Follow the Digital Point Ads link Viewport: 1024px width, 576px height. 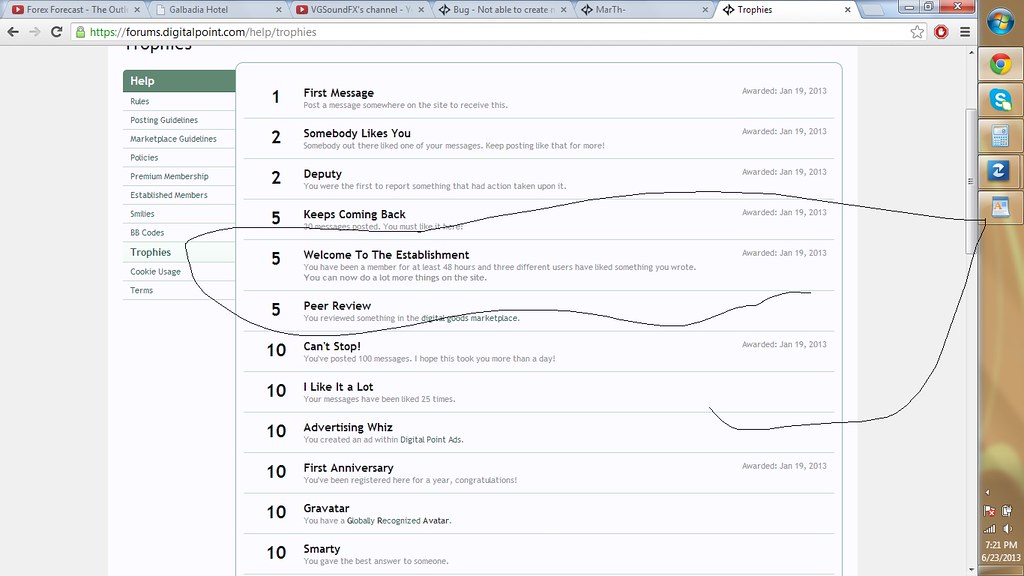coord(430,440)
